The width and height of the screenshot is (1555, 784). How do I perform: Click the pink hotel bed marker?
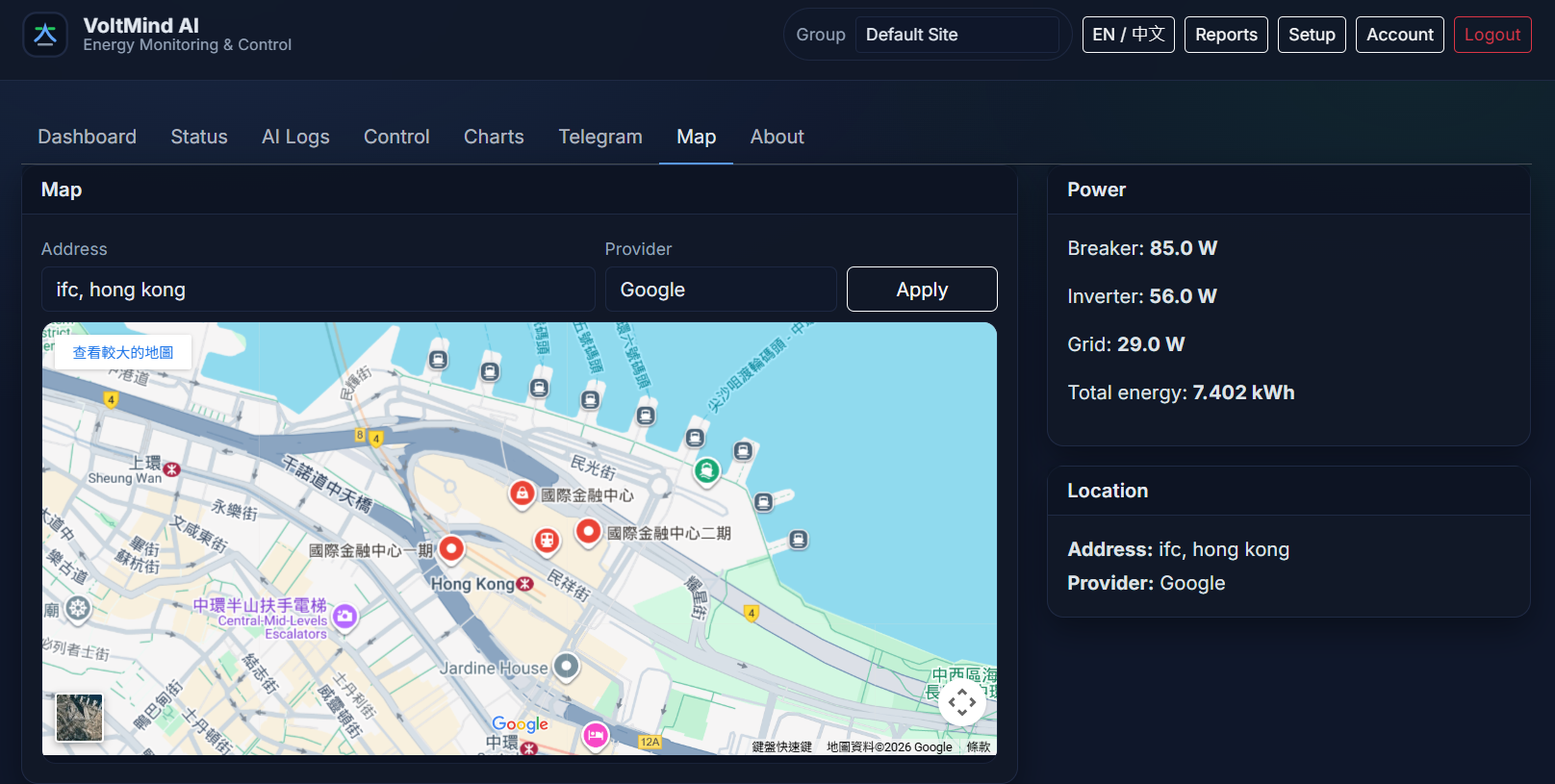click(596, 737)
